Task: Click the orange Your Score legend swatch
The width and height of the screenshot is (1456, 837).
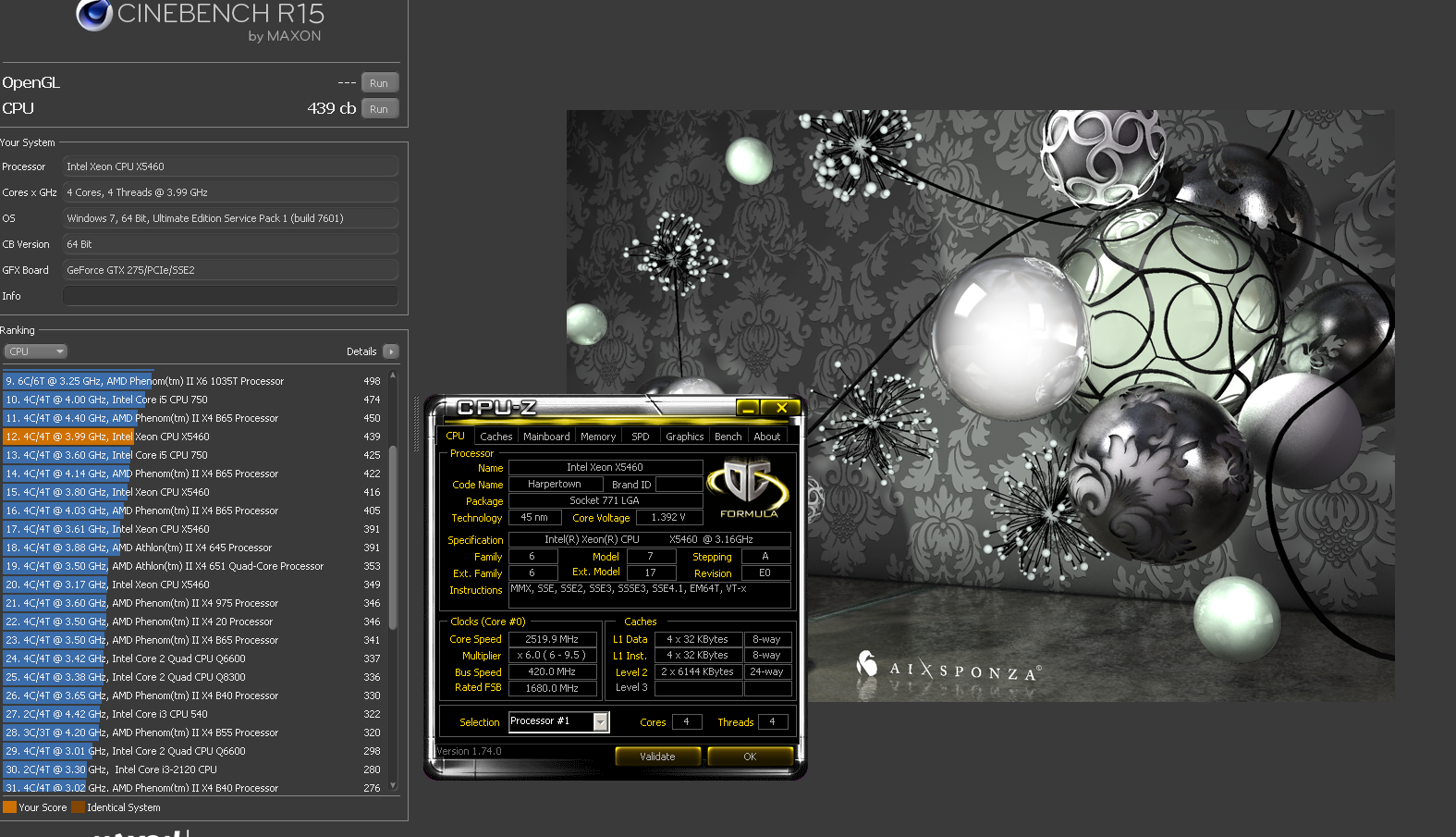Action: click(x=9, y=807)
